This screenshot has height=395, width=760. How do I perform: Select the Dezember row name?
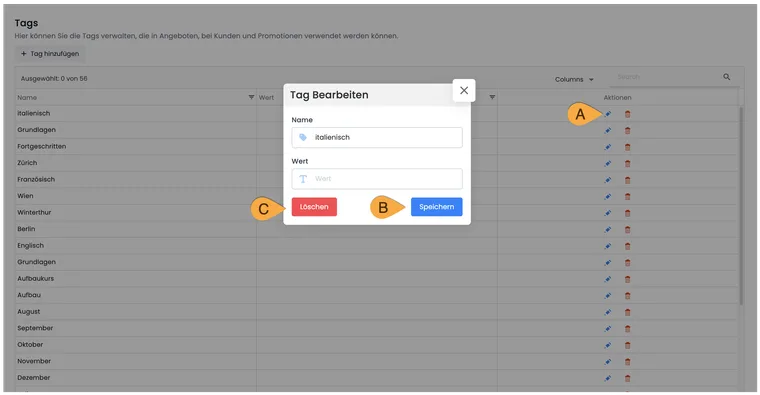point(33,378)
